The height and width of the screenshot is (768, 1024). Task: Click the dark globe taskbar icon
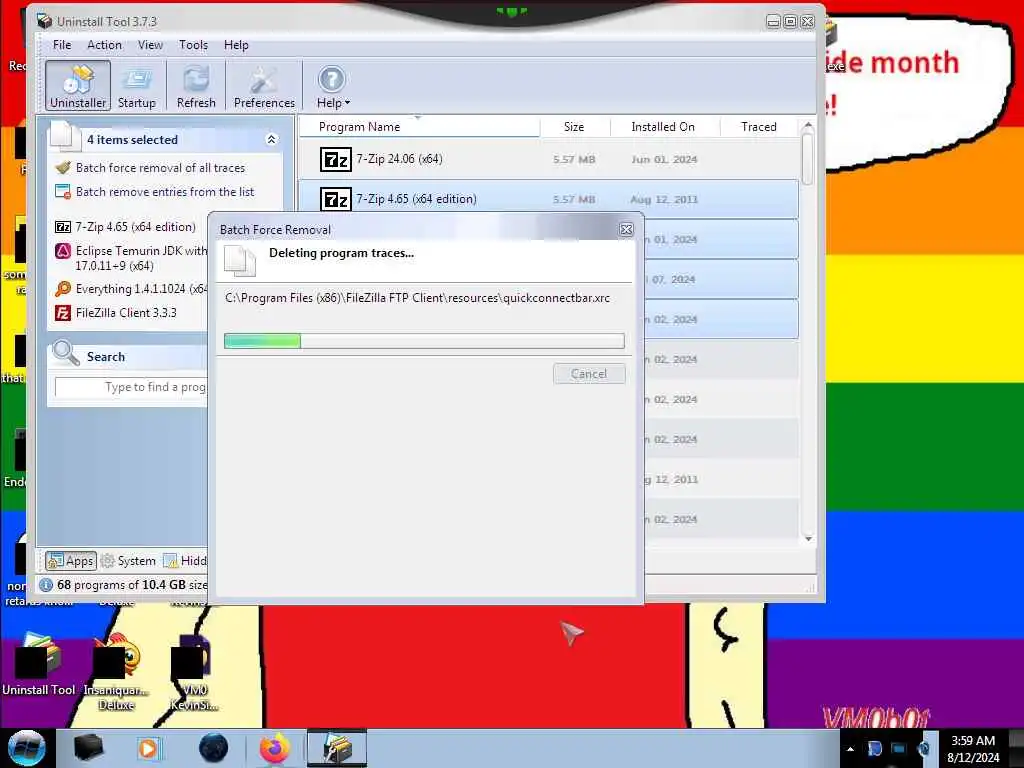coord(214,748)
